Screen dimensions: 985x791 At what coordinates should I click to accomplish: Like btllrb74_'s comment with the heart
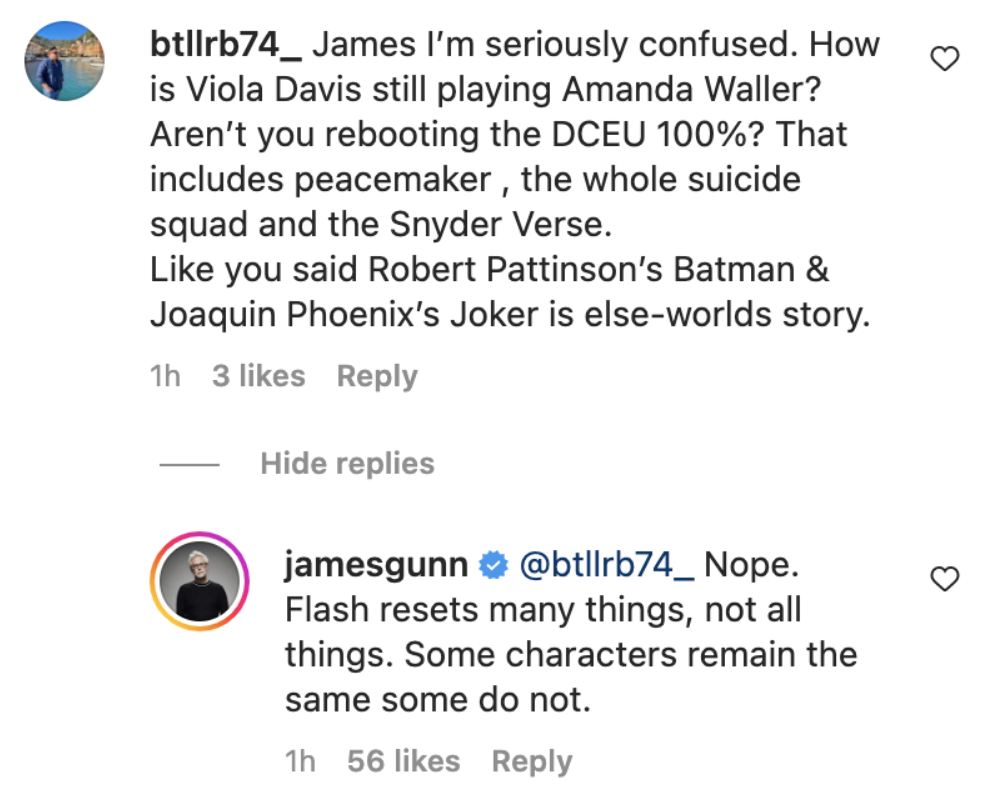pyautogui.click(x=944, y=61)
